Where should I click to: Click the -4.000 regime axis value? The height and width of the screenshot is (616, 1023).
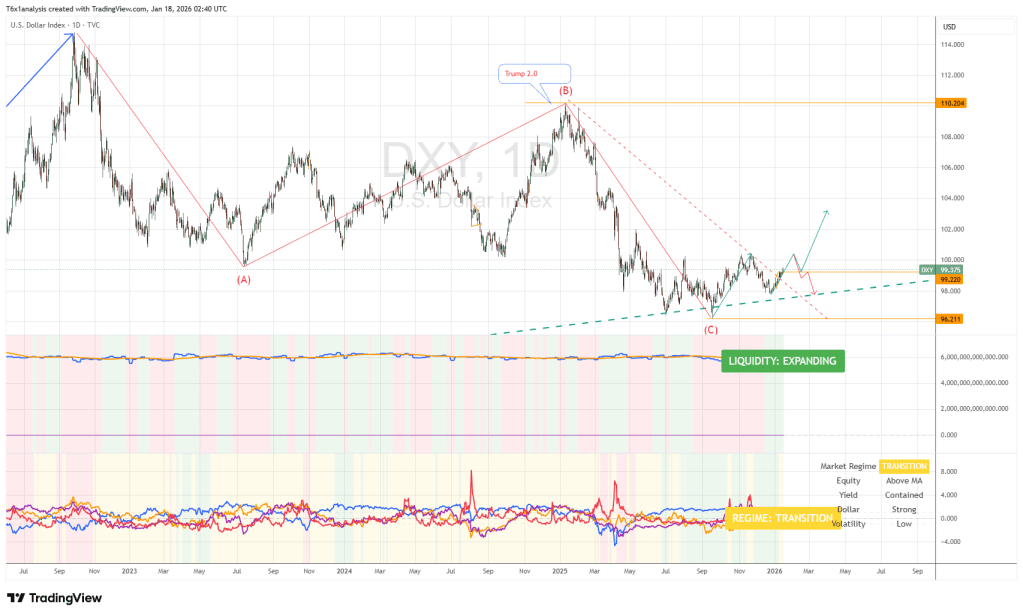click(x=950, y=542)
